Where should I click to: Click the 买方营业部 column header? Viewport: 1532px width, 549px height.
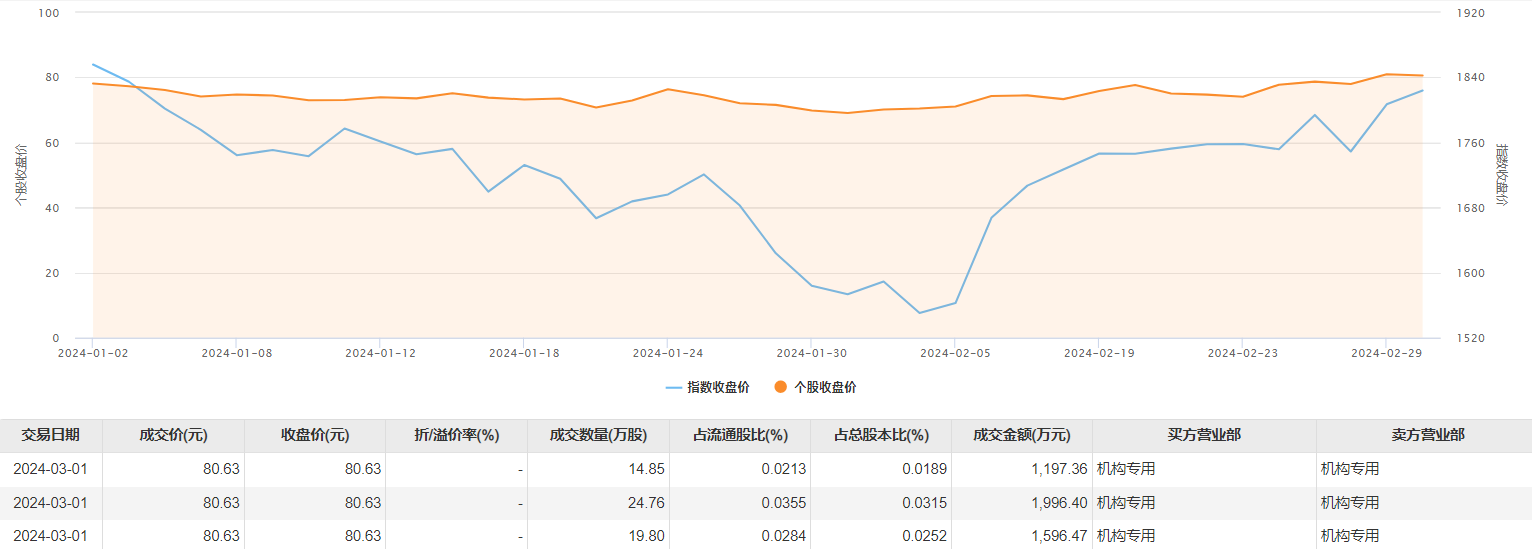coord(1204,435)
